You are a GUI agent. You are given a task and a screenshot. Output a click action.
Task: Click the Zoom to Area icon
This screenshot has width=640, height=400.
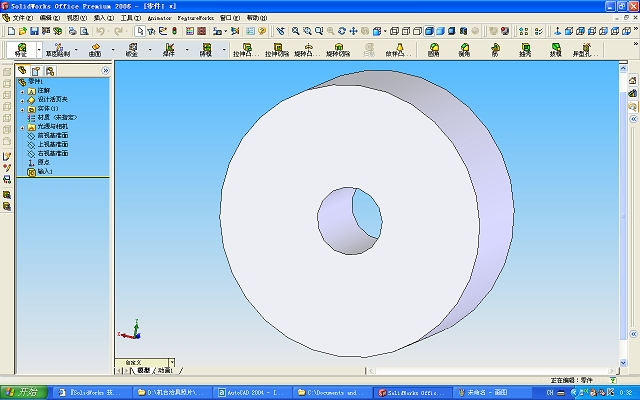(307, 31)
